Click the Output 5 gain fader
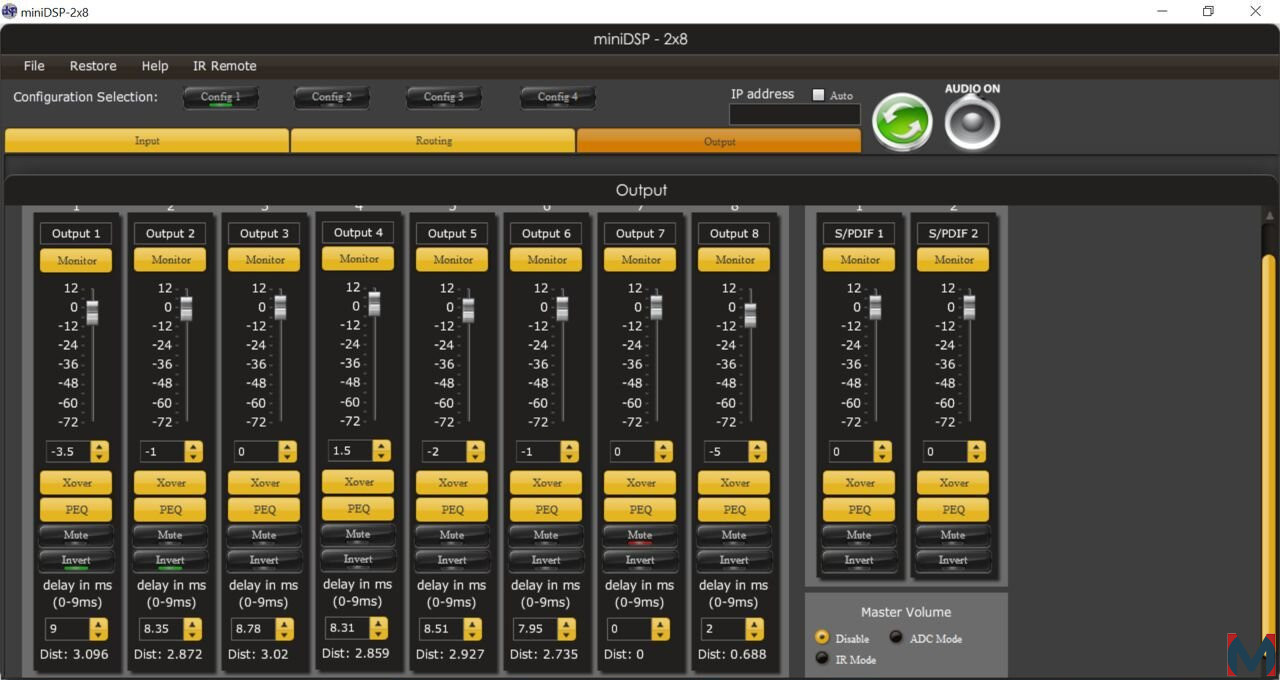This screenshot has width=1280, height=680. [x=468, y=308]
